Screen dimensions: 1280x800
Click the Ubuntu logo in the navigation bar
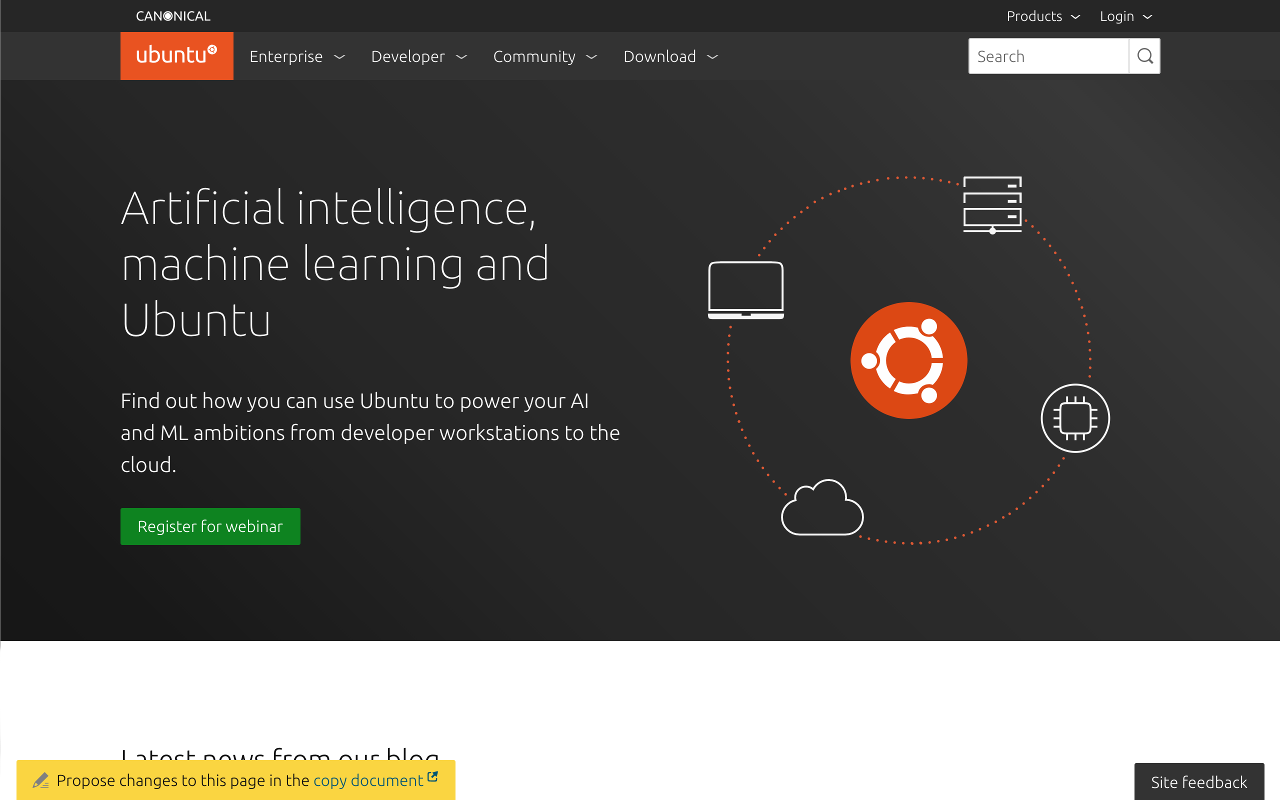tap(177, 56)
